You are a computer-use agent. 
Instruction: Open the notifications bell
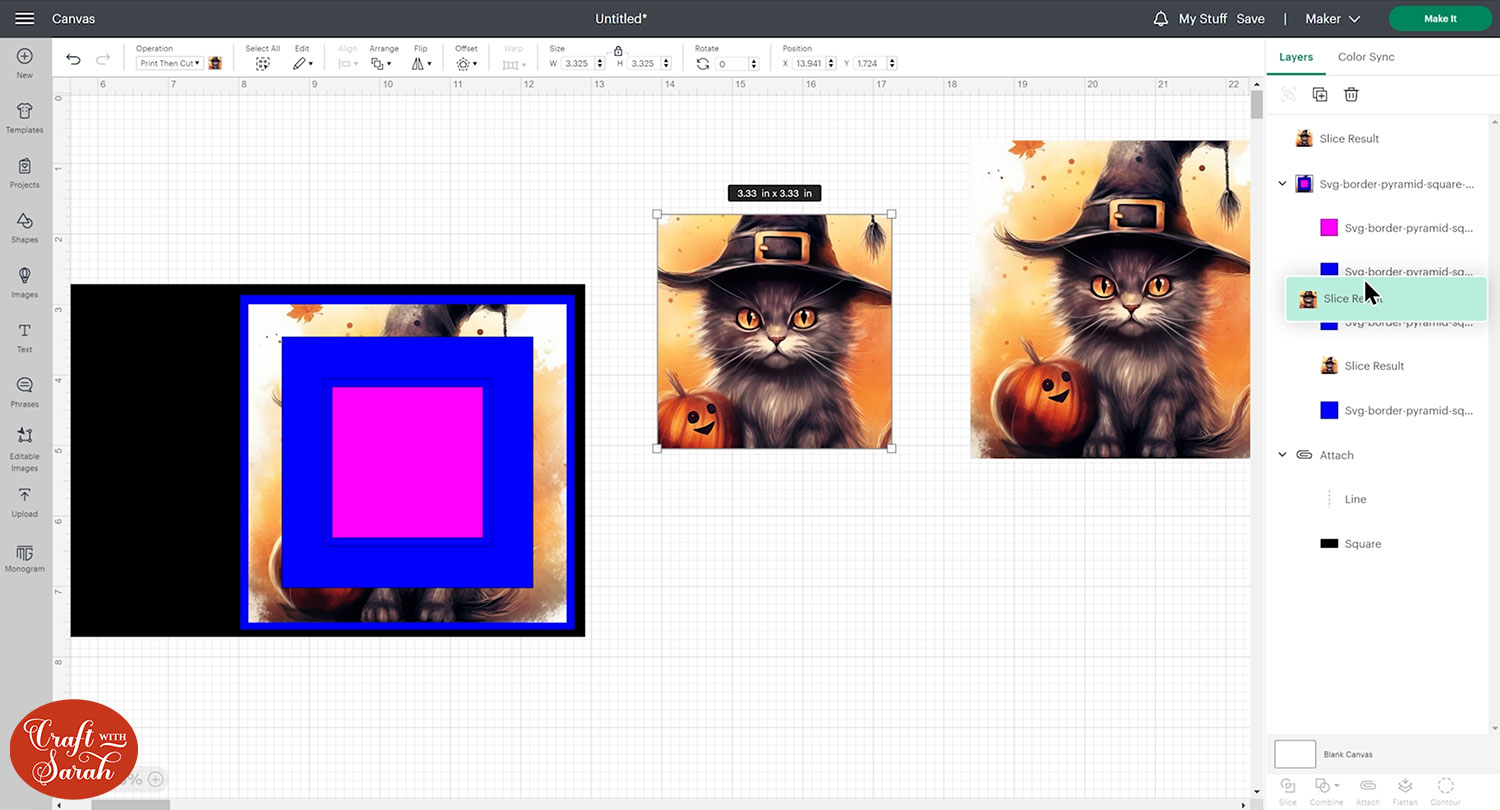[1161, 19]
